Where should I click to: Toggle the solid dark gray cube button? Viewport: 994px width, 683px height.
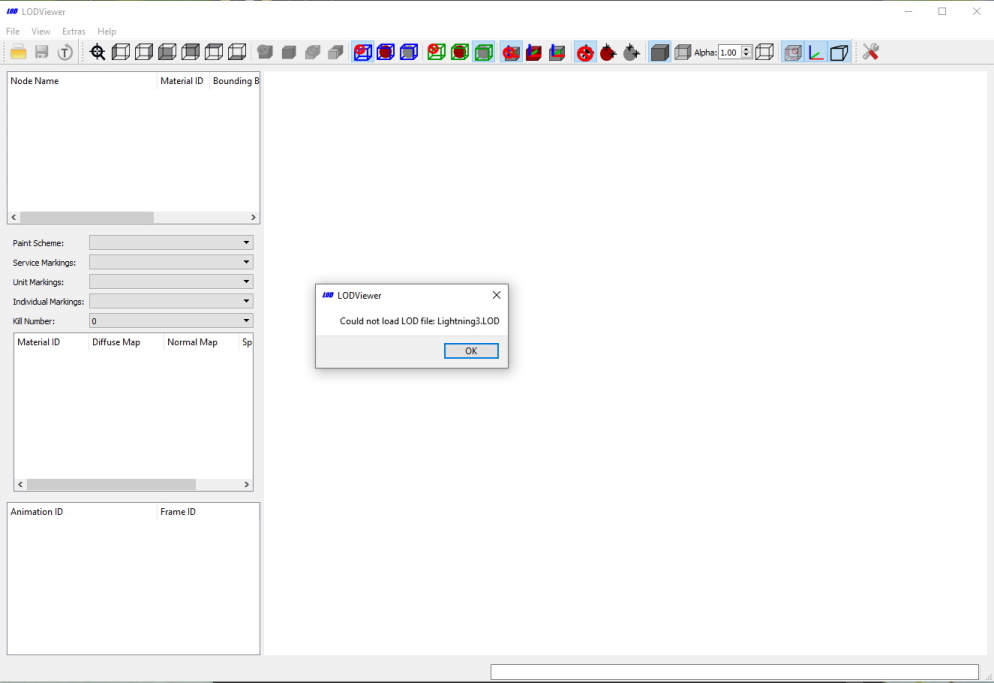tap(659, 52)
